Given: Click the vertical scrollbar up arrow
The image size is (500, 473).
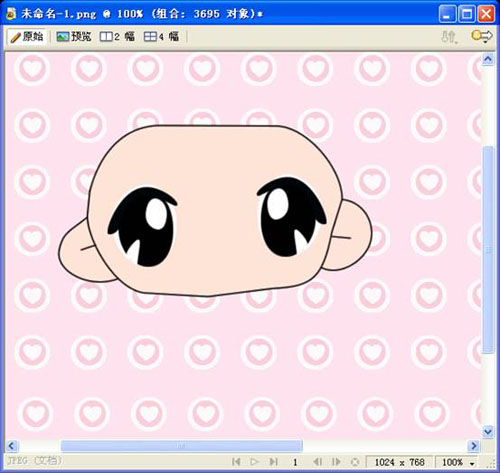Looking at the screenshot, I should click(488, 59).
